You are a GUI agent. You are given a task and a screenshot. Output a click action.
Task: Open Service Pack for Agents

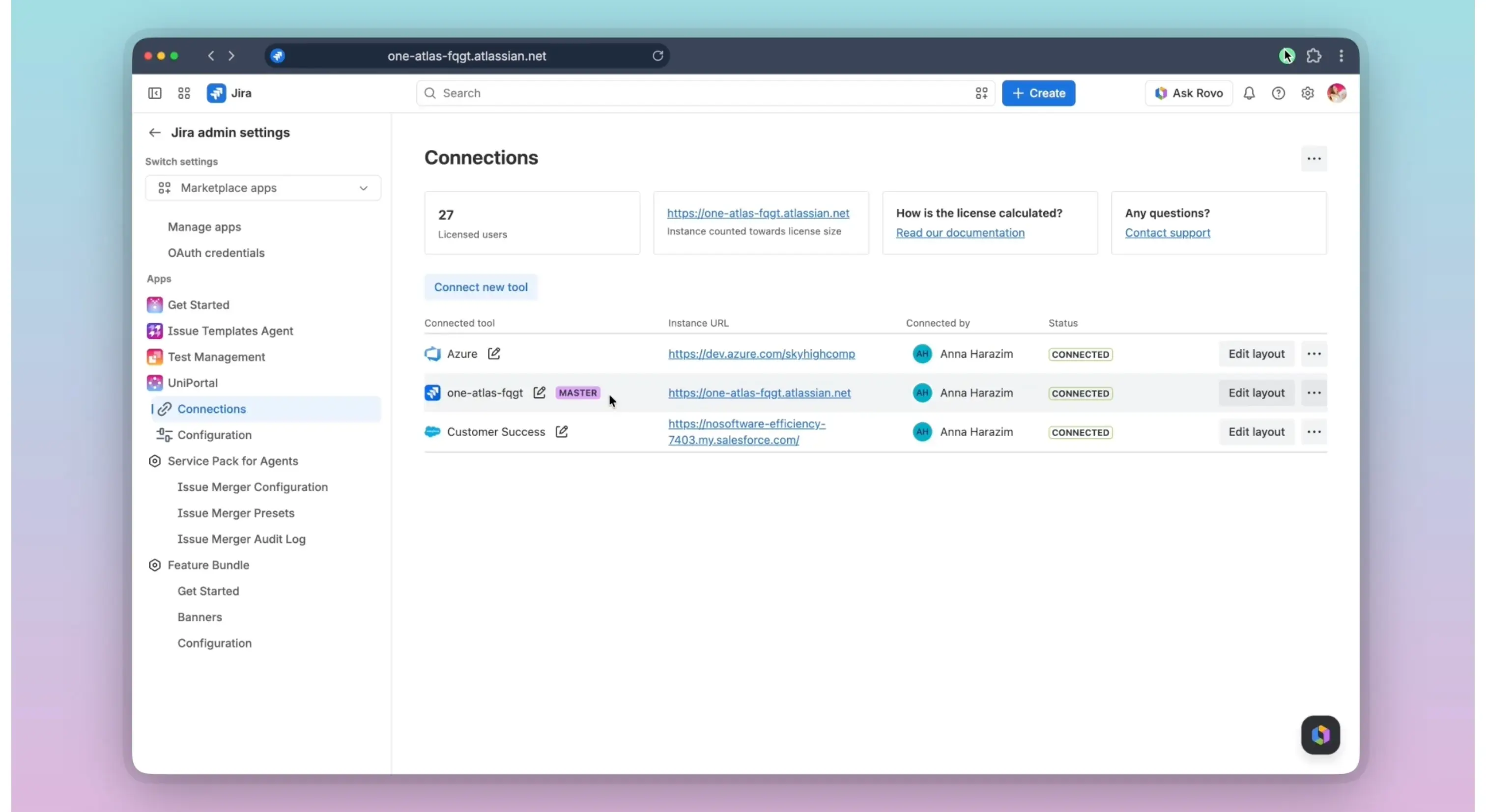[232, 461]
